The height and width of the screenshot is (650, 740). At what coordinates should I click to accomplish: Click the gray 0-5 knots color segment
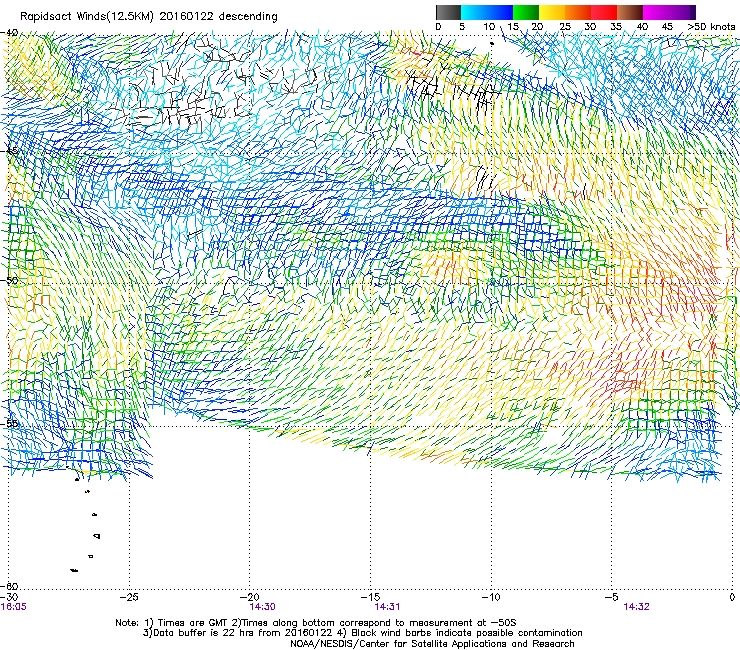click(x=448, y=12)
